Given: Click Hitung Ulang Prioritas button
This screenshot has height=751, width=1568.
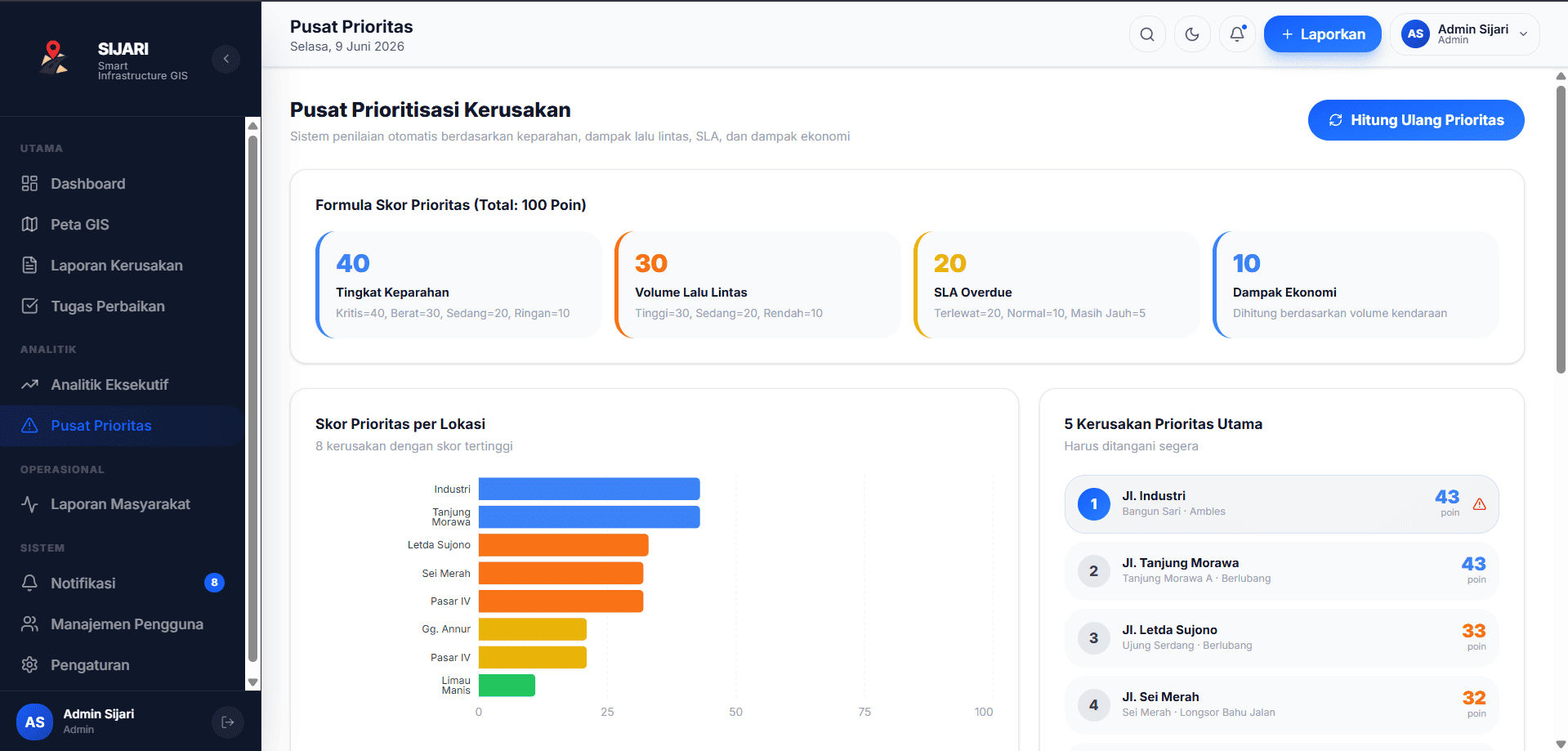Looking at the screenshot, I should coord(1416,120).
